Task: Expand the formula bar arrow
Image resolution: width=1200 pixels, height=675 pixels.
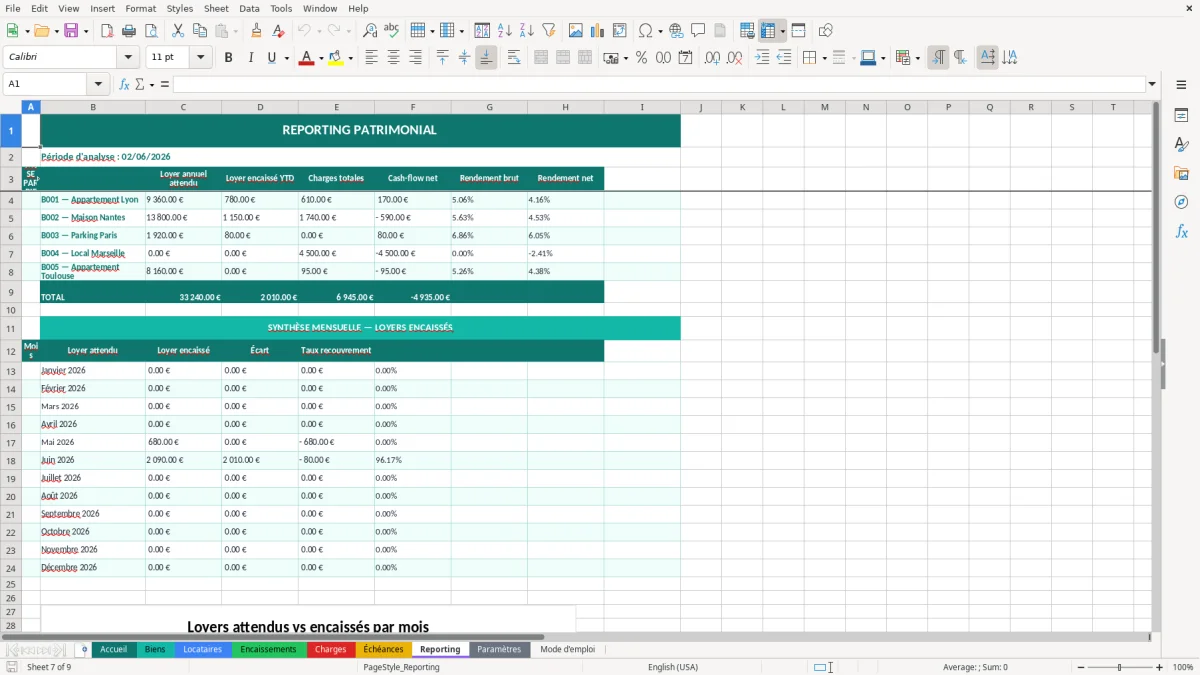Action: (1152, 84)
